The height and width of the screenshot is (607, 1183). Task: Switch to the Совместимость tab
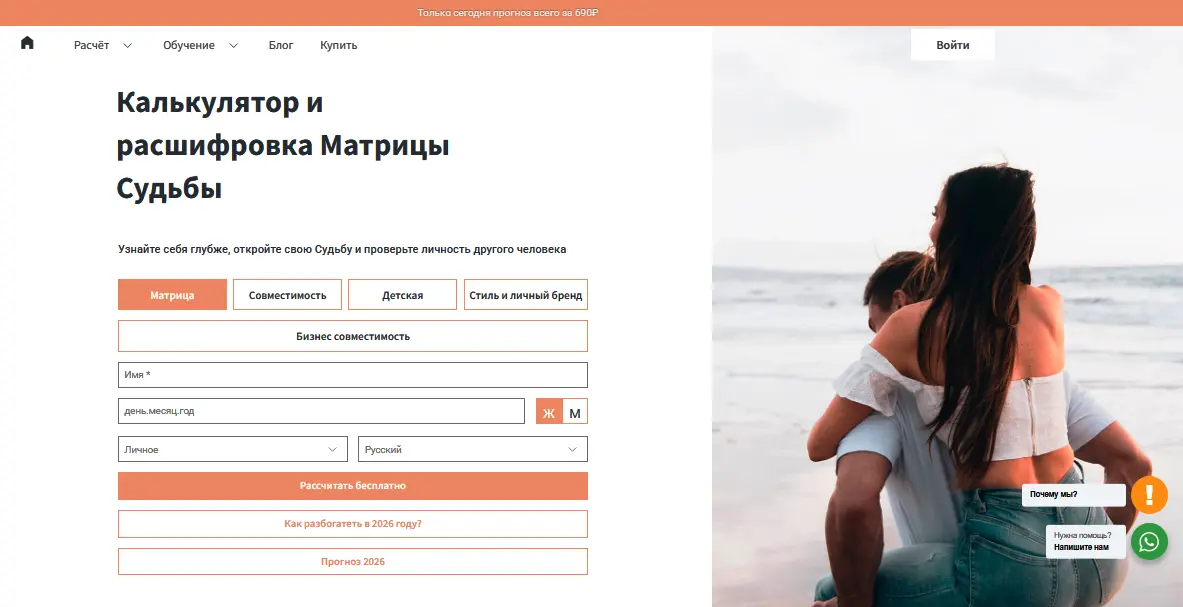coord(287,295)
